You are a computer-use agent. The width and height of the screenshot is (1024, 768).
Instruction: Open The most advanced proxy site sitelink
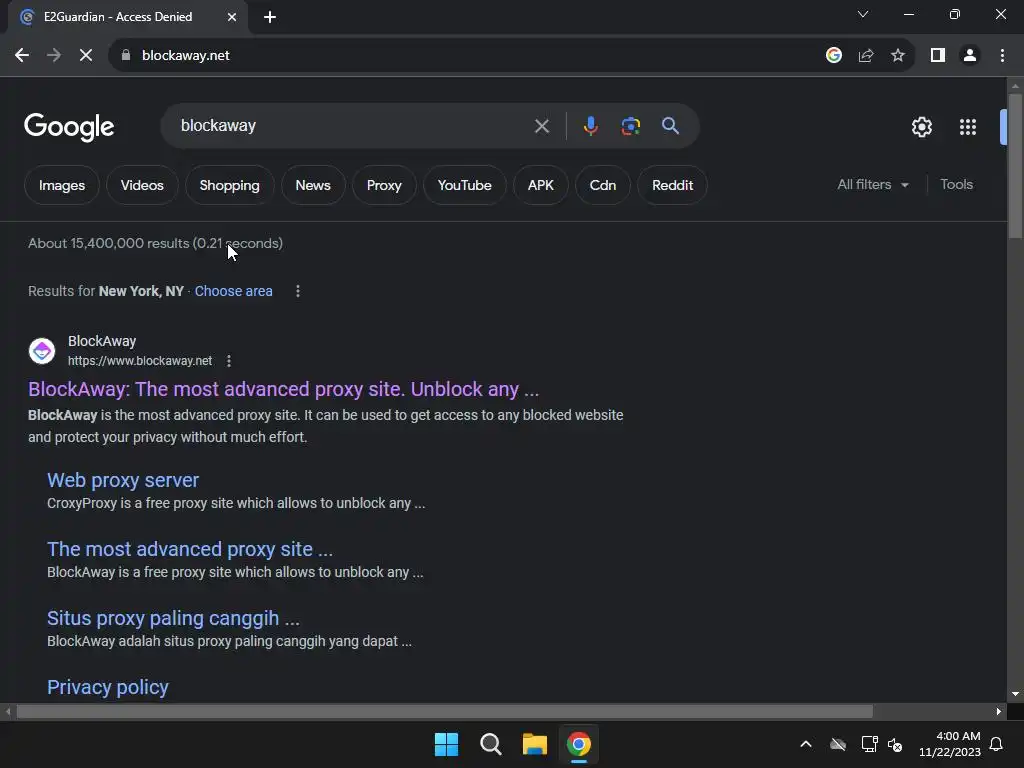tap(190, 549)
